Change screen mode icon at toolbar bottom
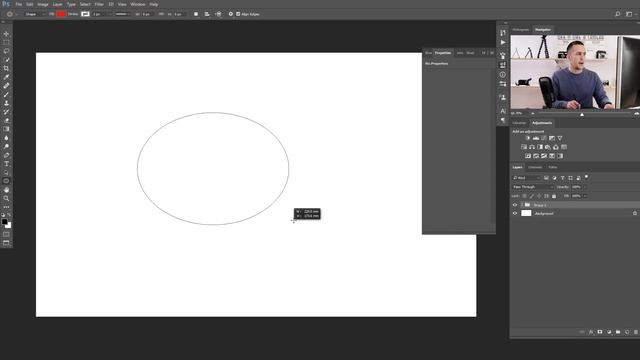This screenshot has height=360, width=640. point(6,243)
